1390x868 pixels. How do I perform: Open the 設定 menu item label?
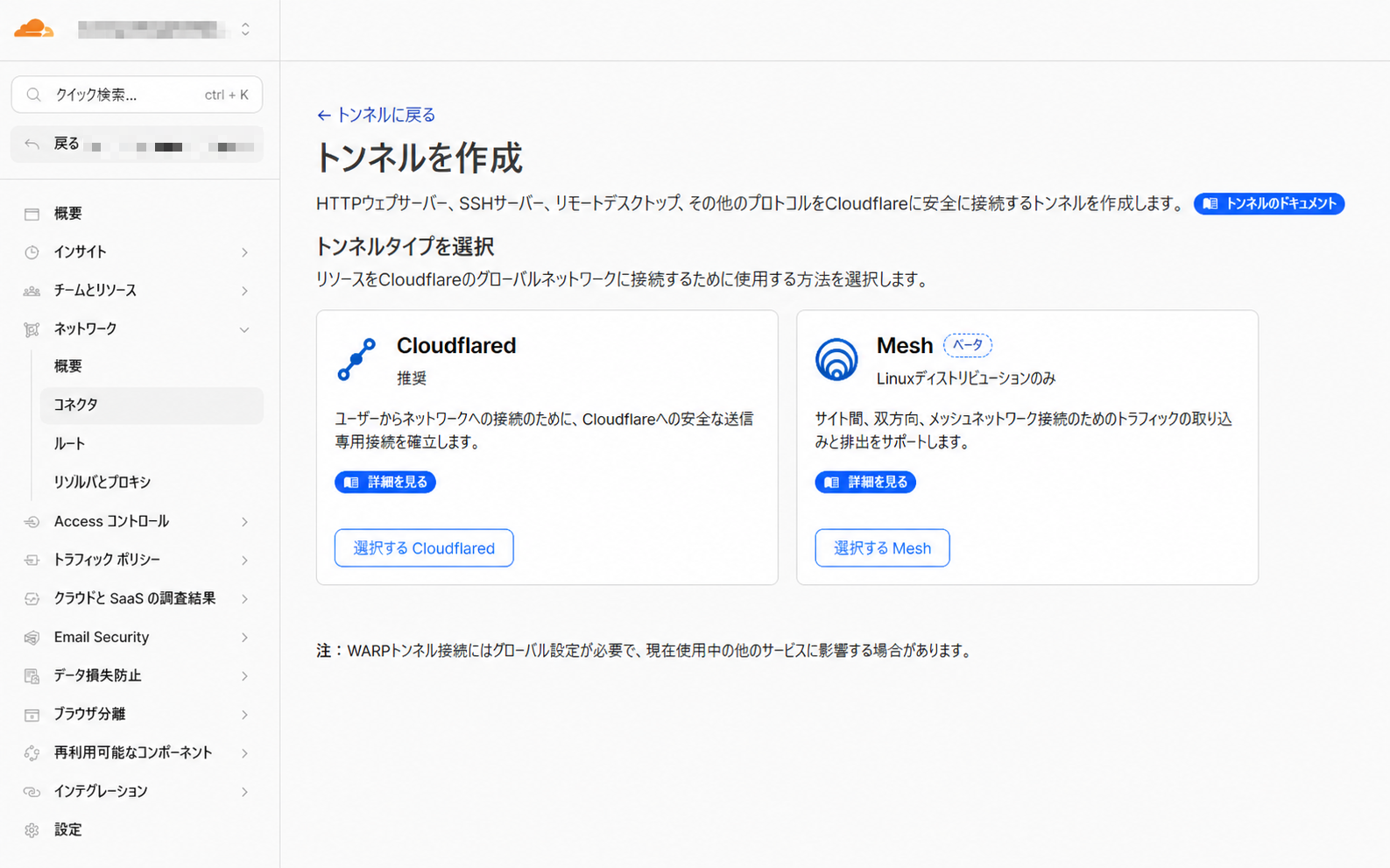pyautogui.click(x=67, y=829)
